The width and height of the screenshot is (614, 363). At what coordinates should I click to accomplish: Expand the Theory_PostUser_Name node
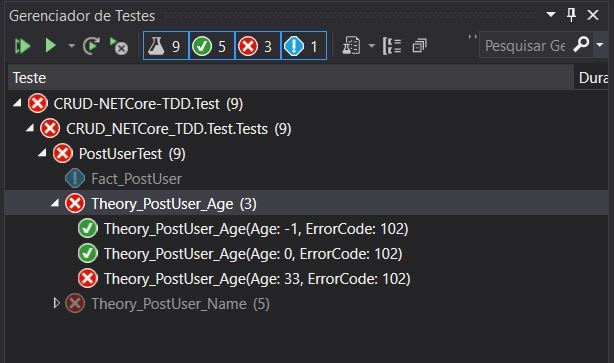point(56,303)
